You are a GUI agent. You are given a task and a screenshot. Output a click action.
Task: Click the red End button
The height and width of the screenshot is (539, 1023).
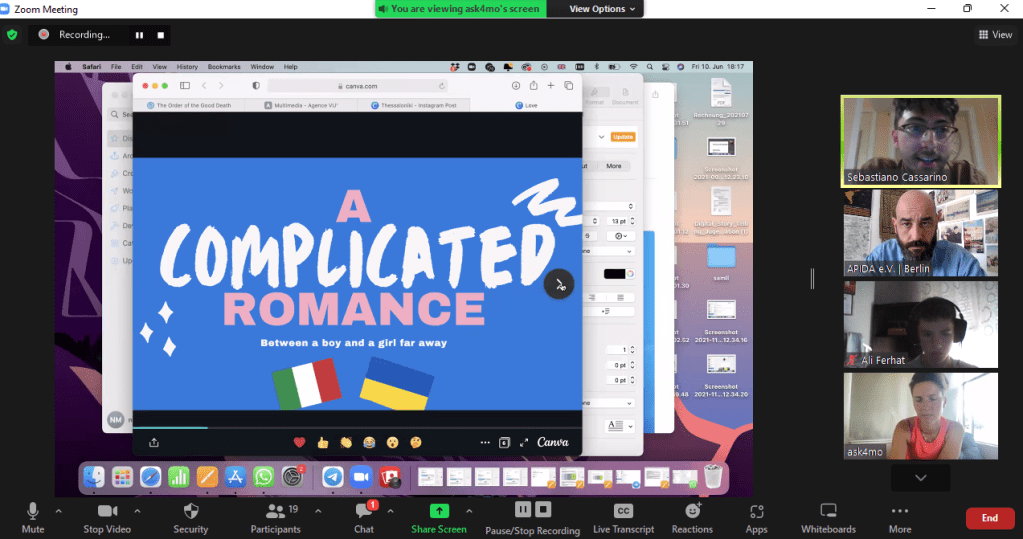[x=989, y=518]
